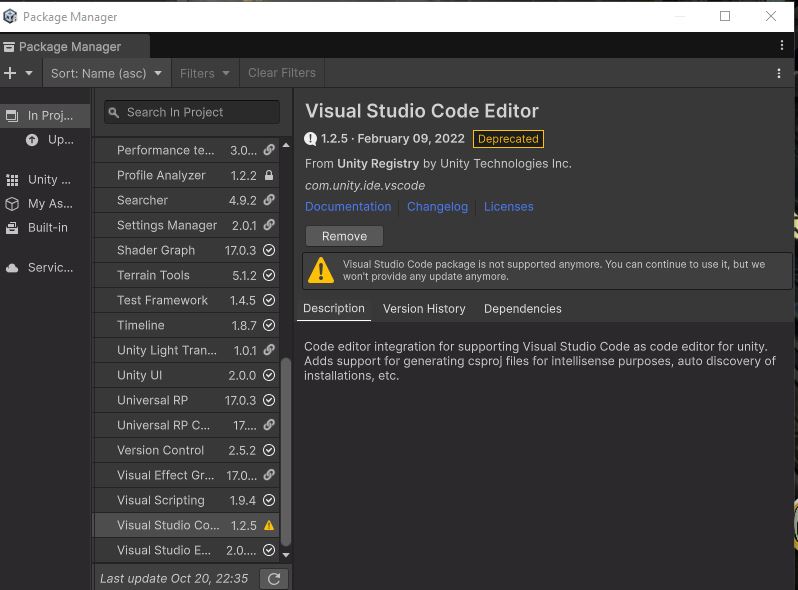Click the link icon on Unity Light Transport row
The image size is (798, 590).
[x=269, y=350]
